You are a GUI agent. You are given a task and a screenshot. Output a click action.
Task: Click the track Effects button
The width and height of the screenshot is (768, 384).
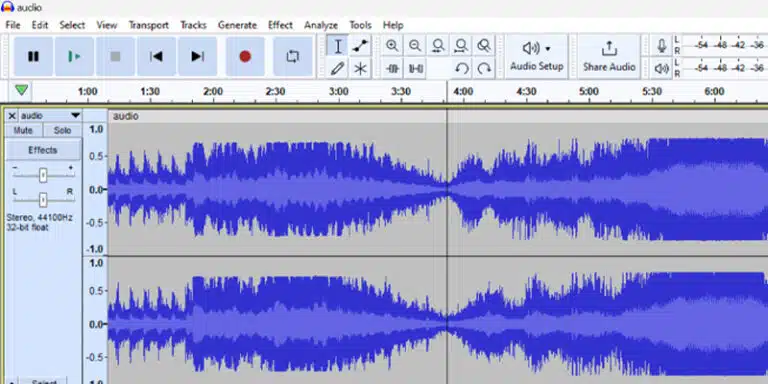click(x=43, y=150)
